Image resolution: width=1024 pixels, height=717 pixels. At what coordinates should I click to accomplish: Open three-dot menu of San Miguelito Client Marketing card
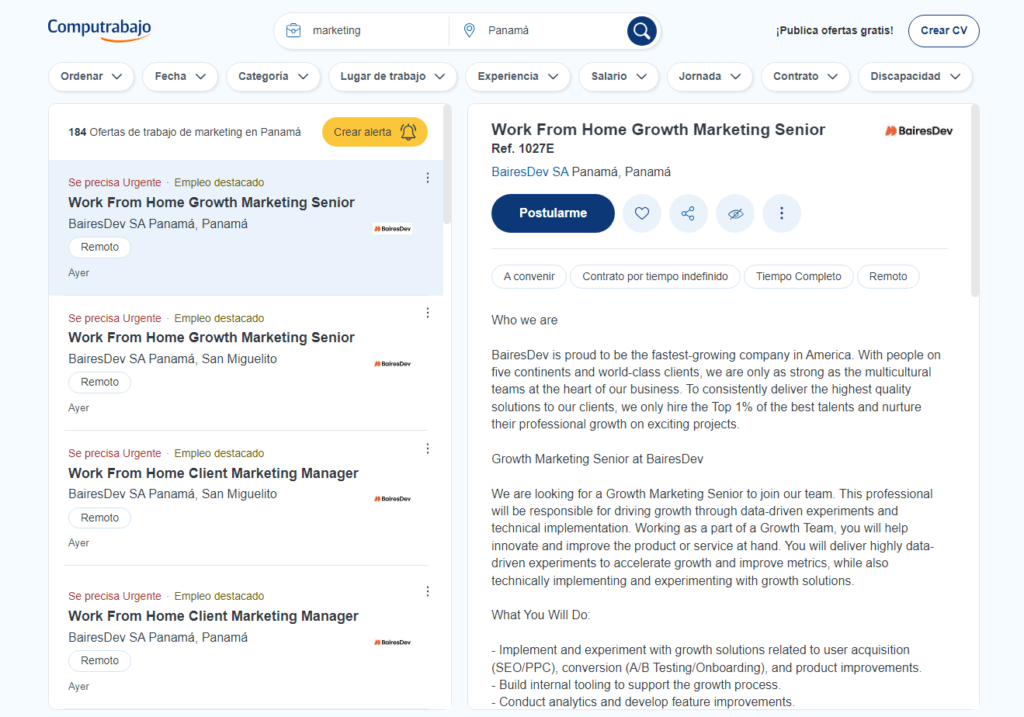pos(428,449)
